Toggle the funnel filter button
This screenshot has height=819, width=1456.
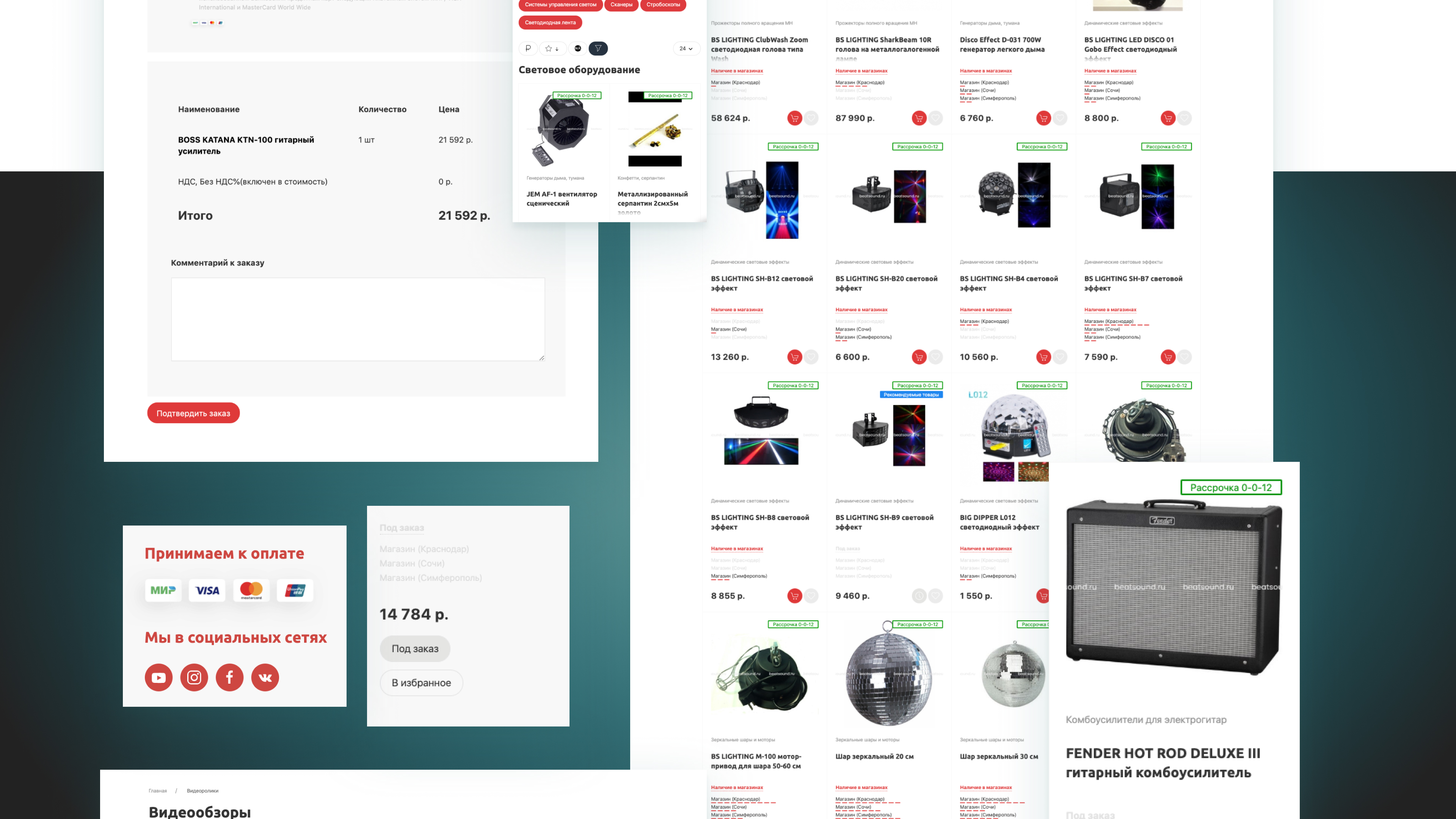[x=598, y=49]
